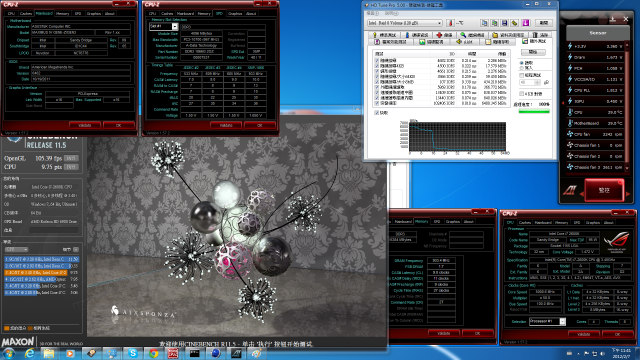The height and width of the screenshot is (360, 640).
Task: Open Internet Explorer from the taskbar
Action: coord(29,353)
